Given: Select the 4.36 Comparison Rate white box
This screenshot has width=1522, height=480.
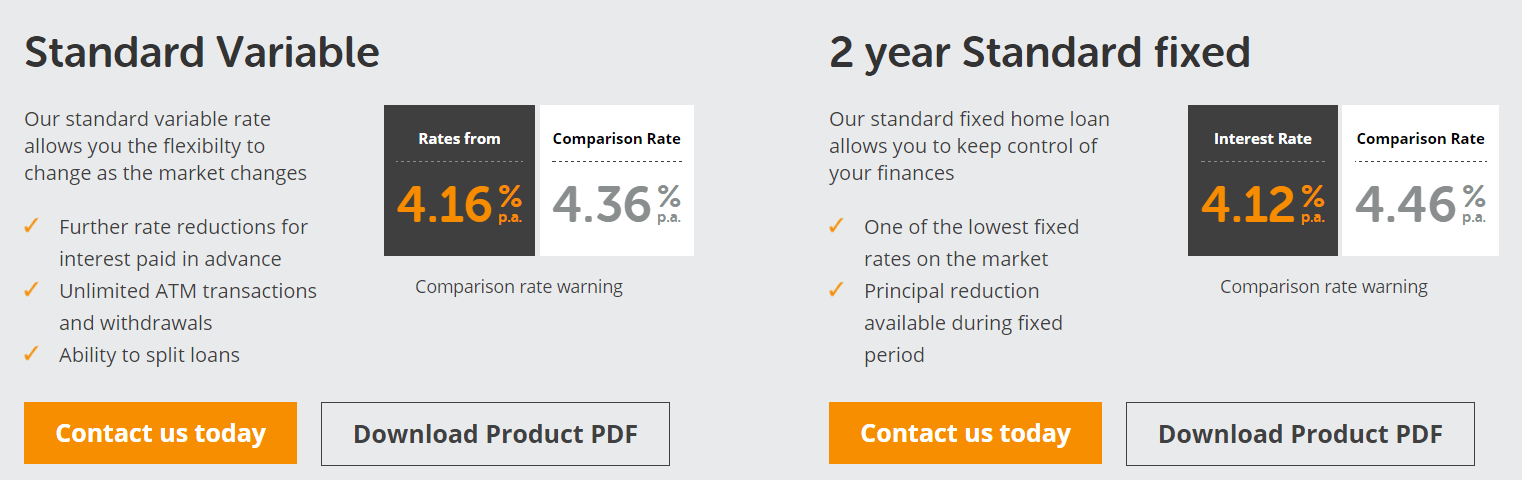Looking at the screenshot, I should pyautogui.click(x=617, y=180).
